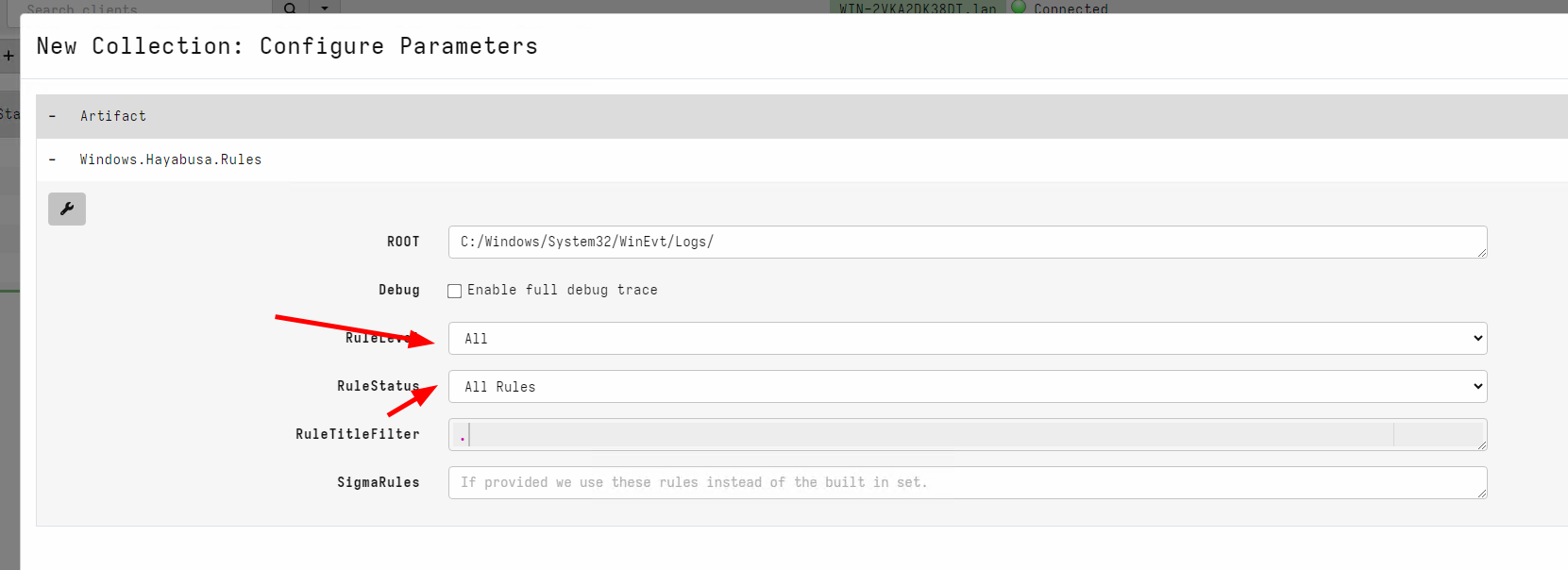This screenshot has width=1568, height=570.
Task: Focus the ROOT path text field
Action: pos(963,242)
